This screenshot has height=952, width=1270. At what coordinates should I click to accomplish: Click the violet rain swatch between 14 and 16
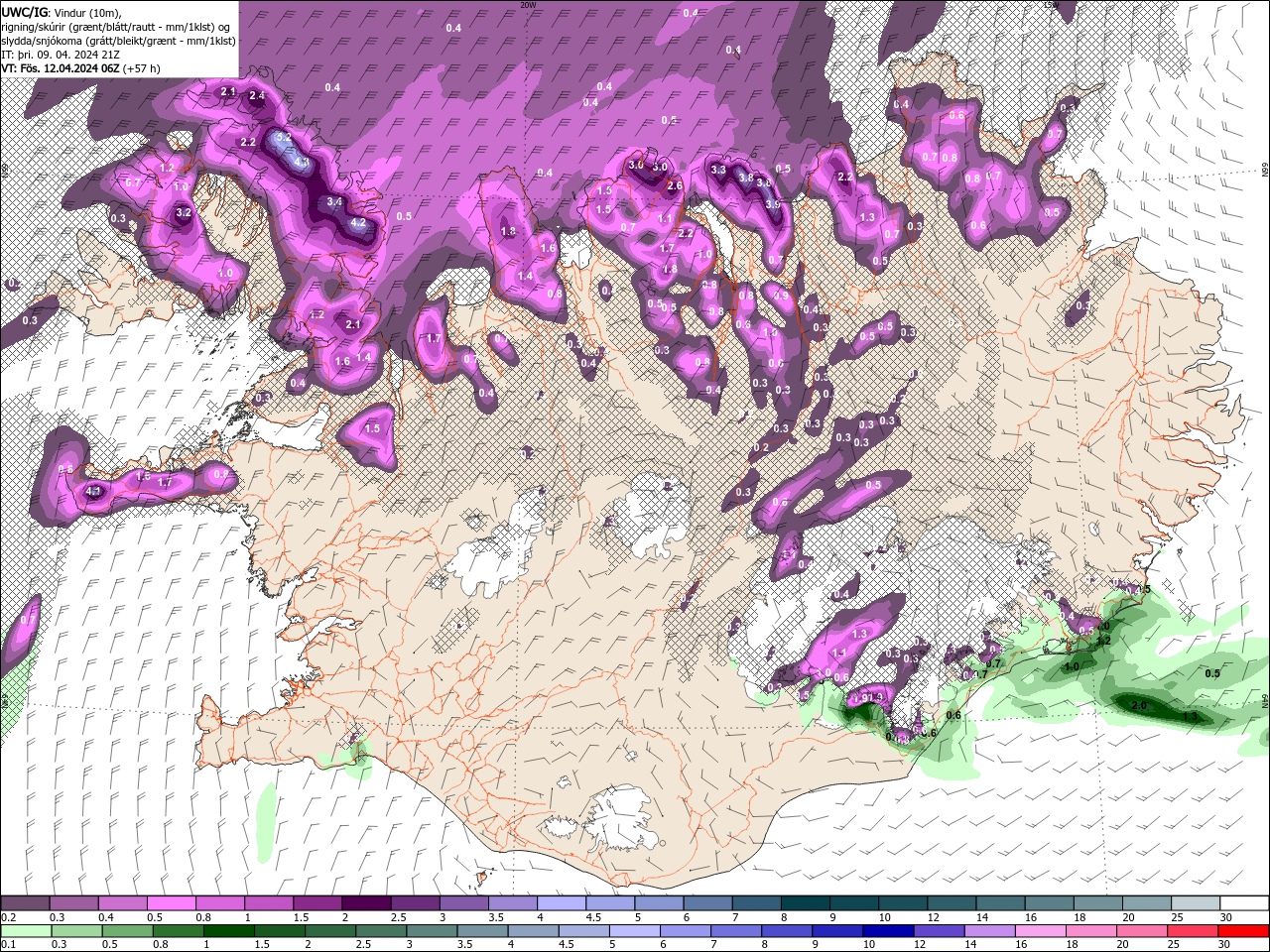(988, 931)
